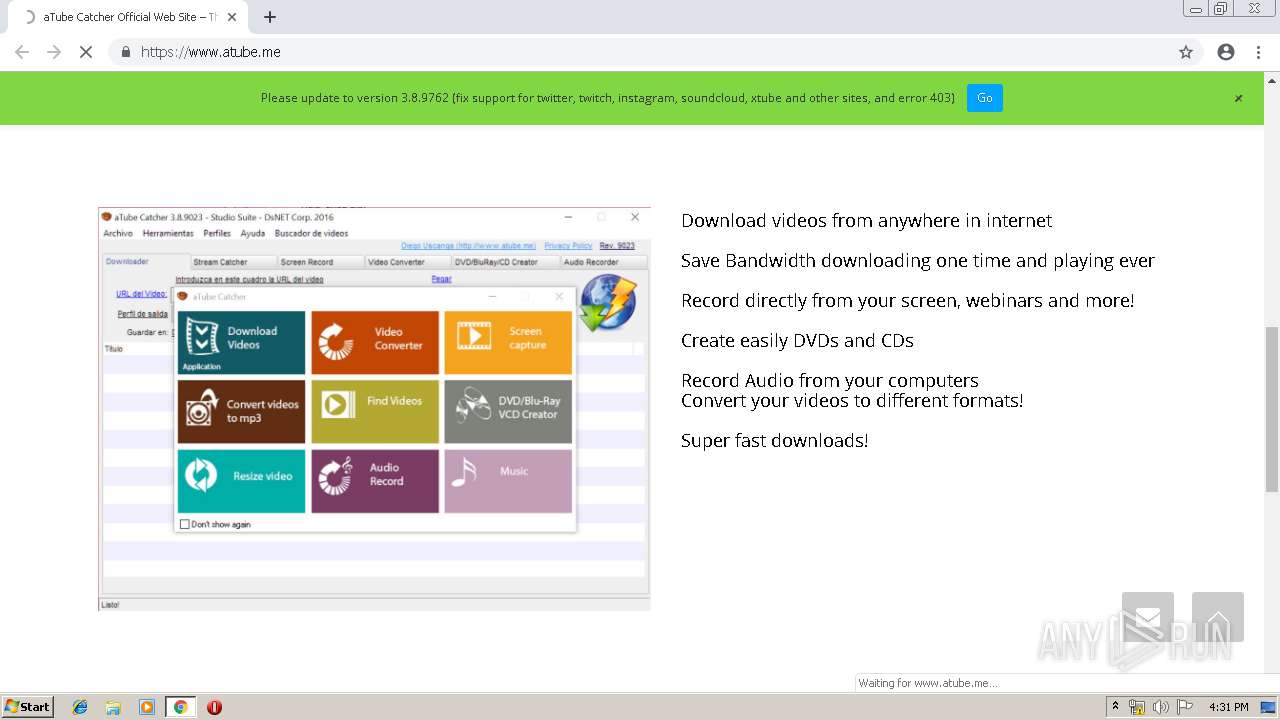Launch Internet Explorer from taskbar

80,707
